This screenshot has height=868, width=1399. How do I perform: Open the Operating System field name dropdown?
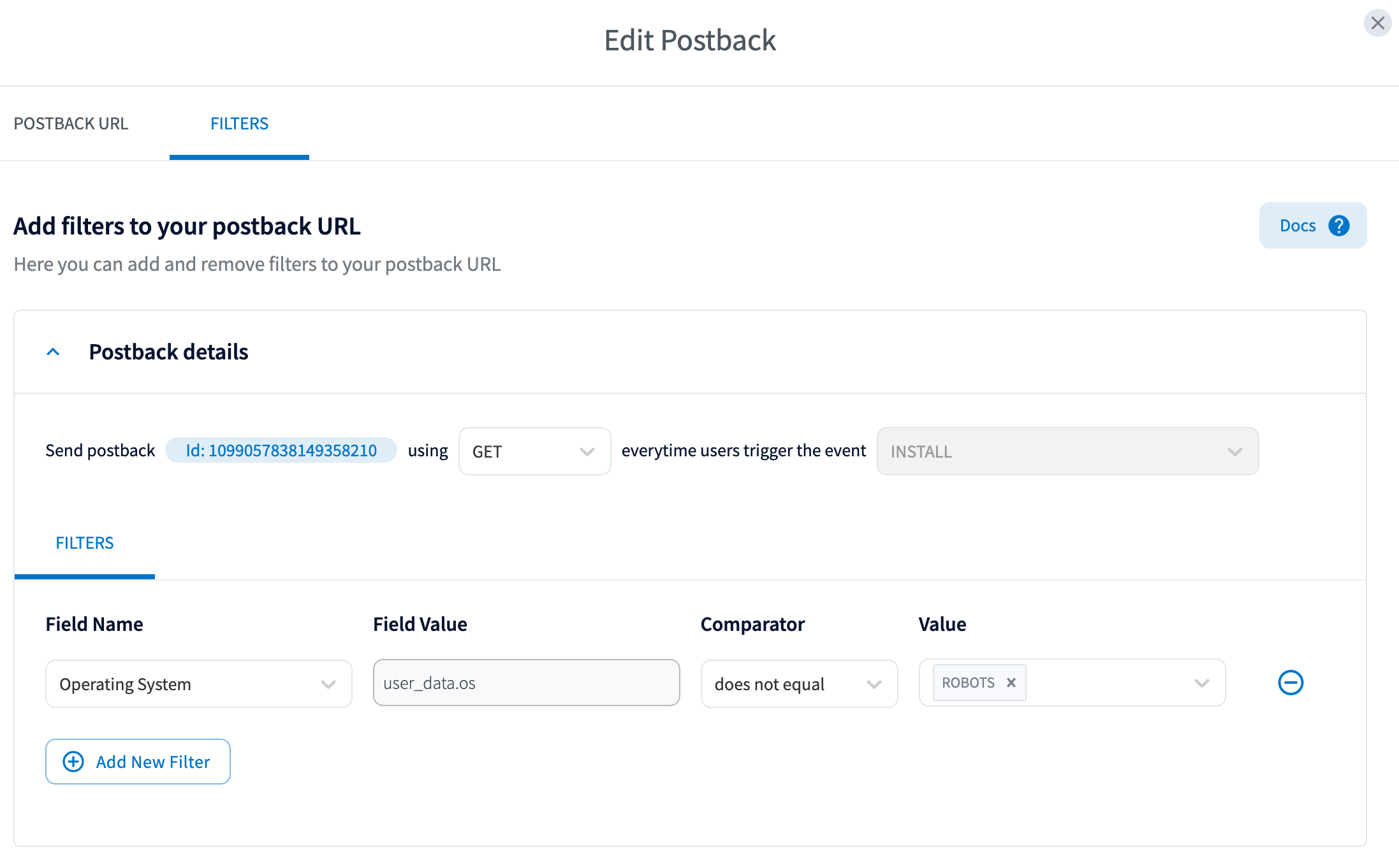[199, 684]
